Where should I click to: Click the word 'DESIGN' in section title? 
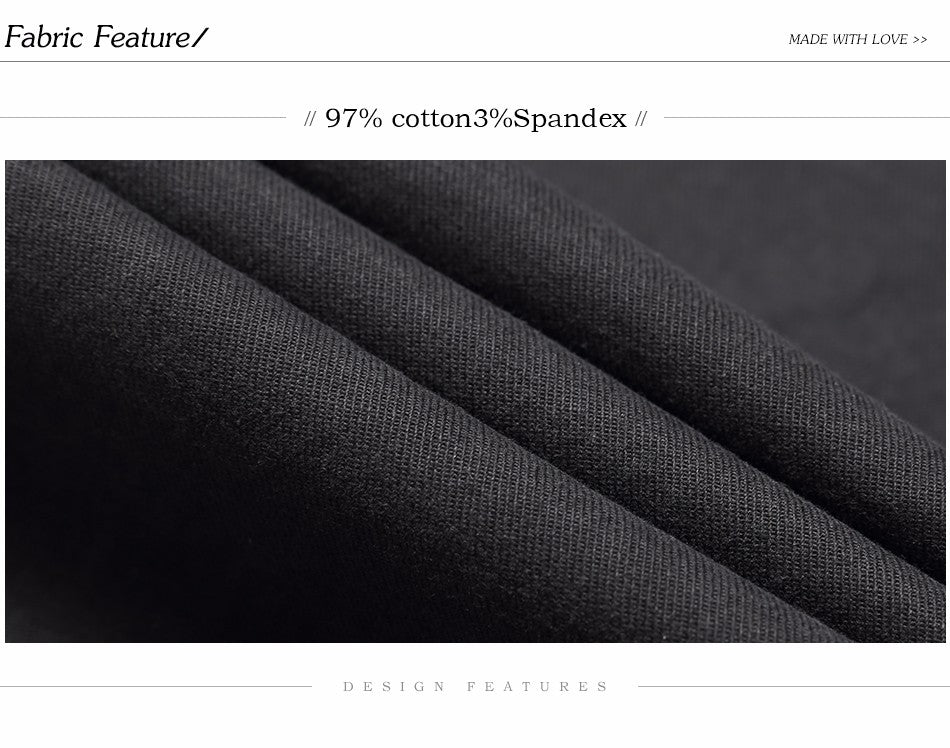pyautogui.click(x=394, y=686)
